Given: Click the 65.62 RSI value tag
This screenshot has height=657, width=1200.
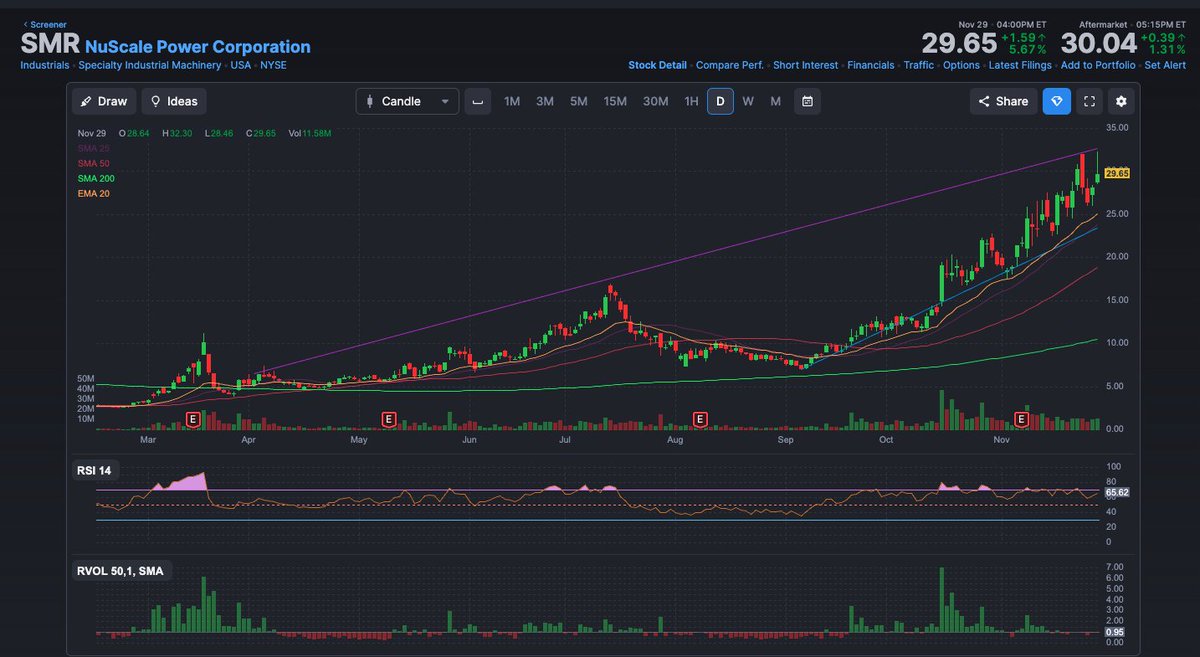Looking at the screenshot, I should point(1117,493).
